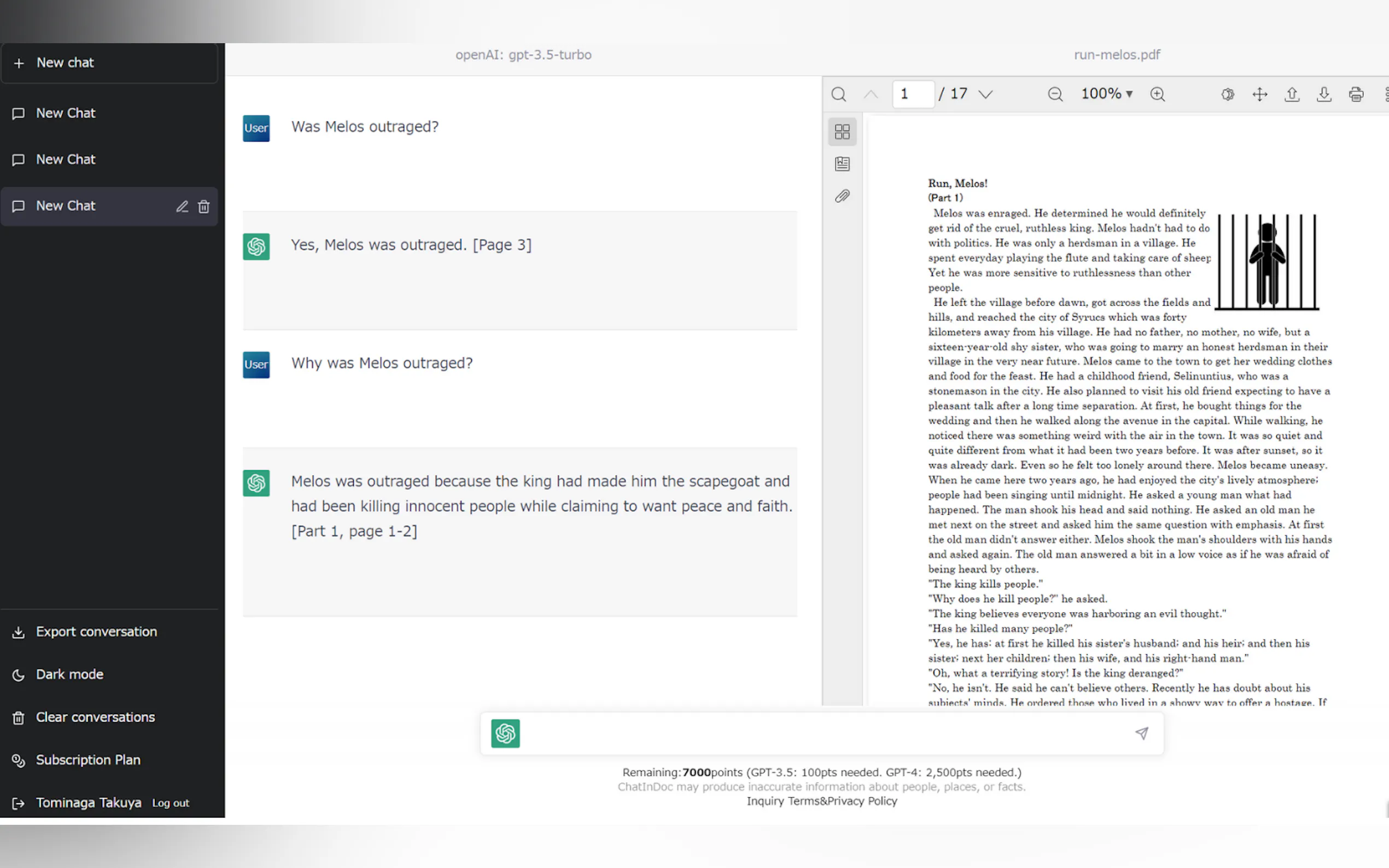The image size is (1389, 868).
Task: Go to next PDF page chevron
Action: point(985,94)
